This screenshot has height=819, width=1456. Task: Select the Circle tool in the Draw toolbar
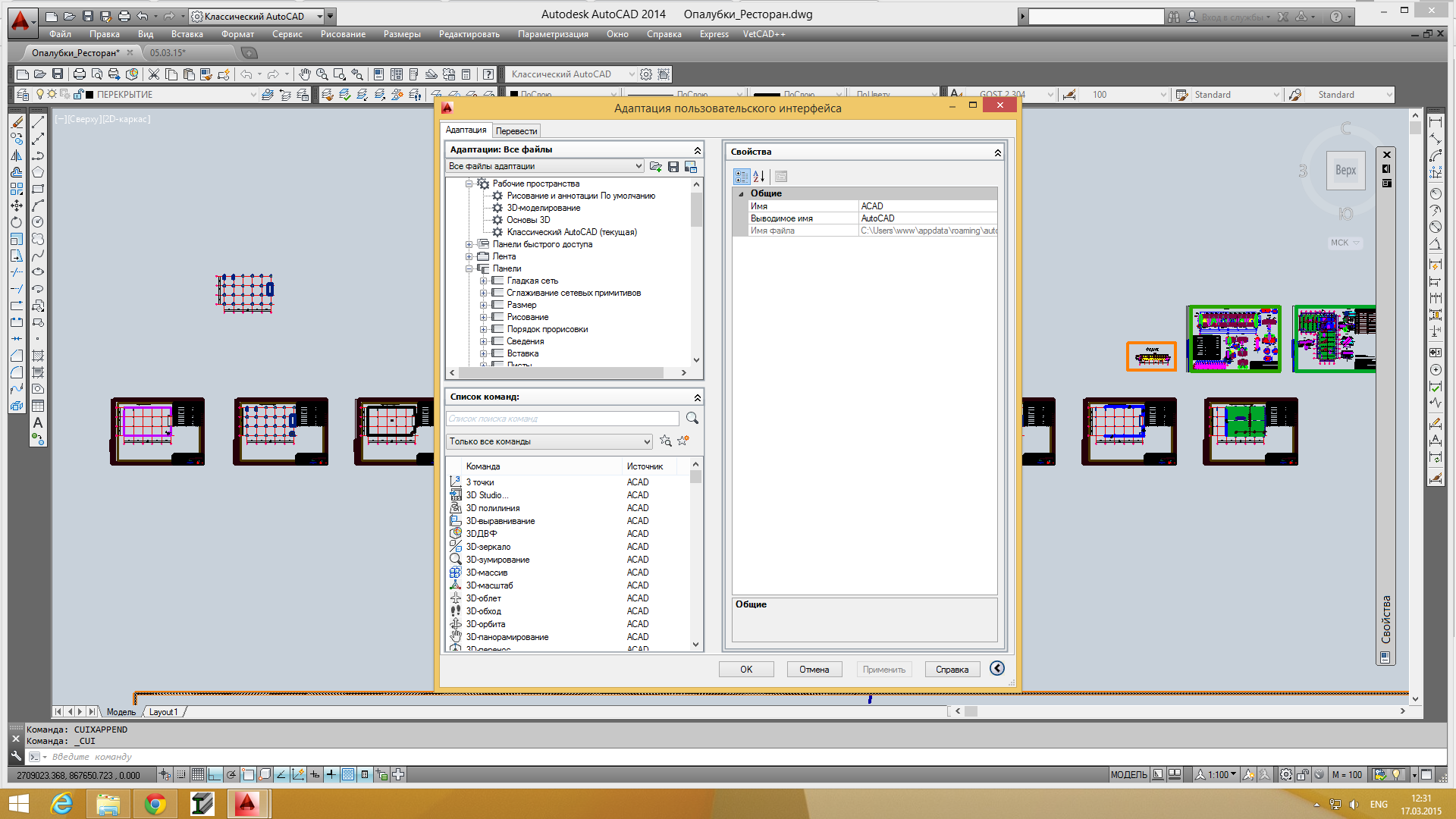(38, 222)
